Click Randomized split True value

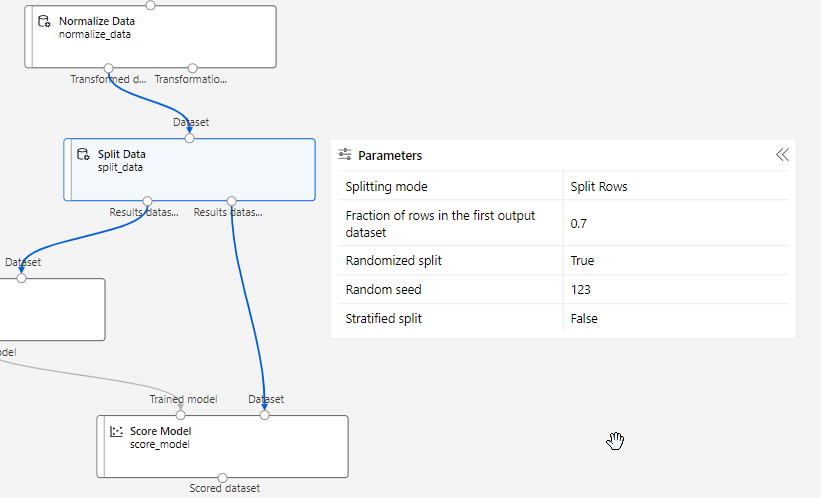pos(582,260)
